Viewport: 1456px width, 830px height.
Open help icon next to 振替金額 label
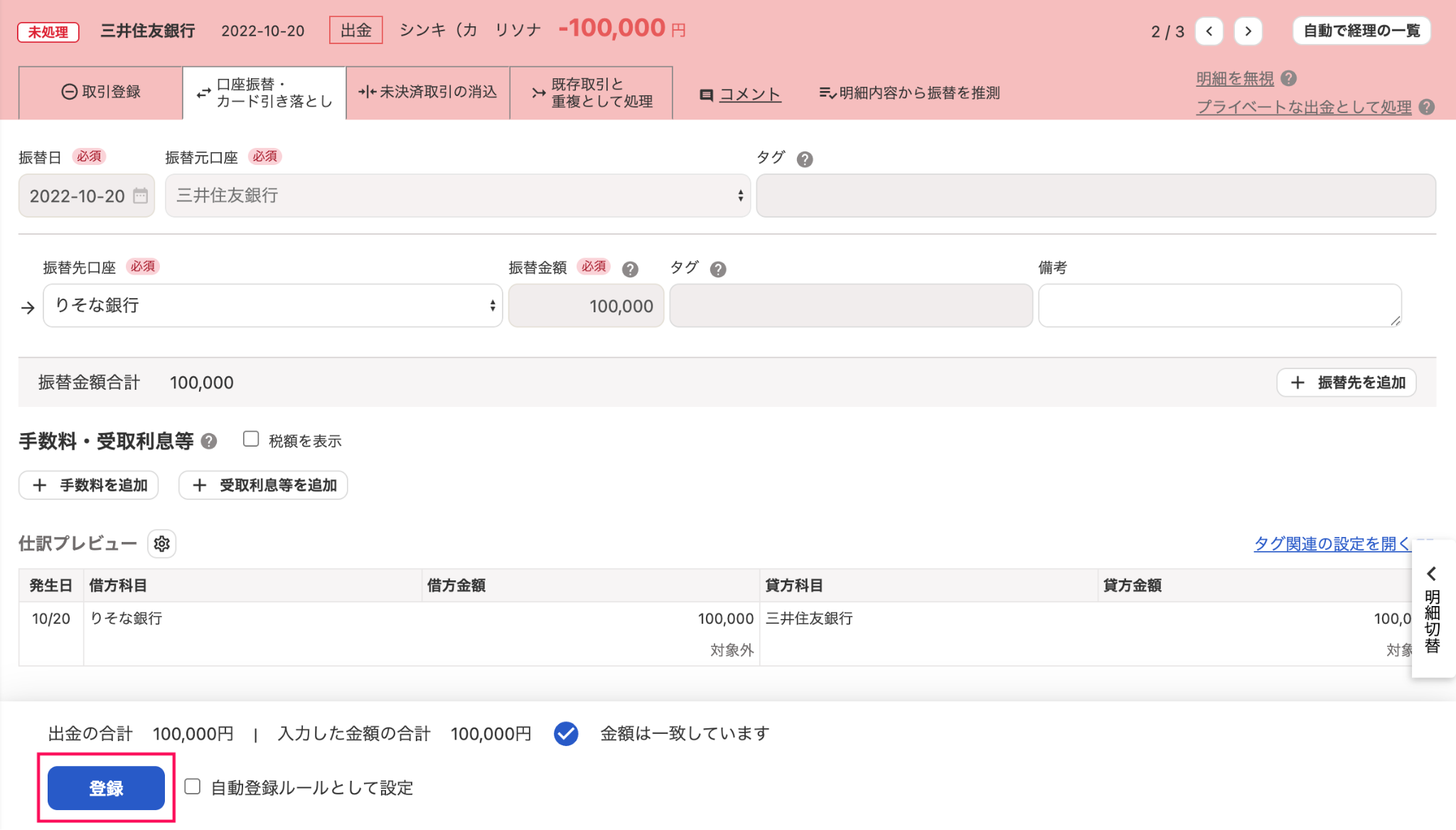630,270
